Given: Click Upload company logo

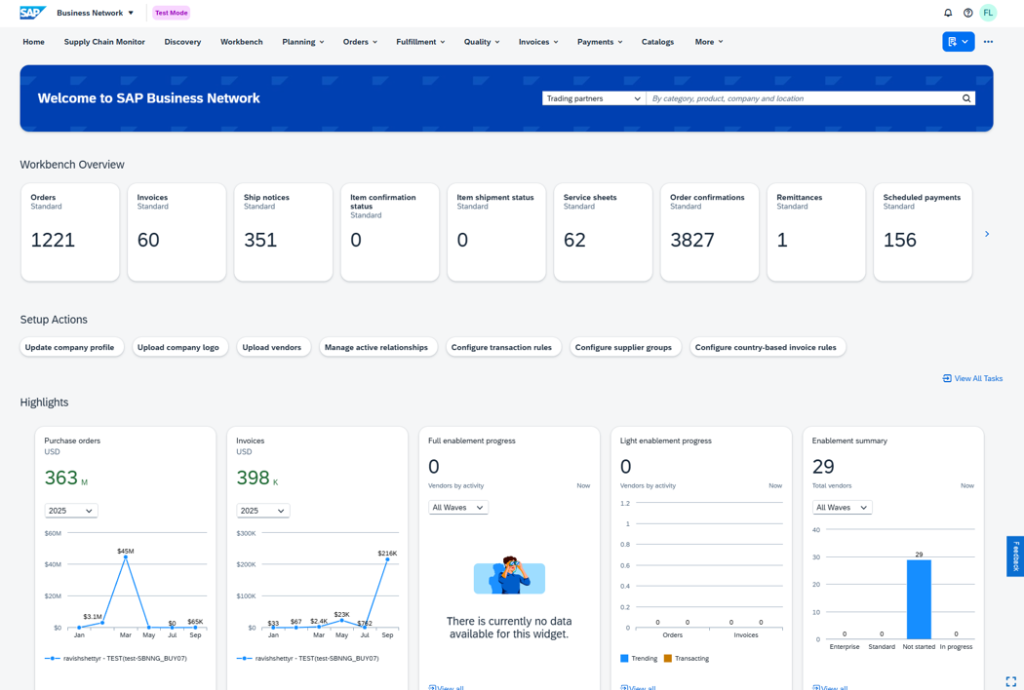Looking at the screenshot, I should [178, 347].
